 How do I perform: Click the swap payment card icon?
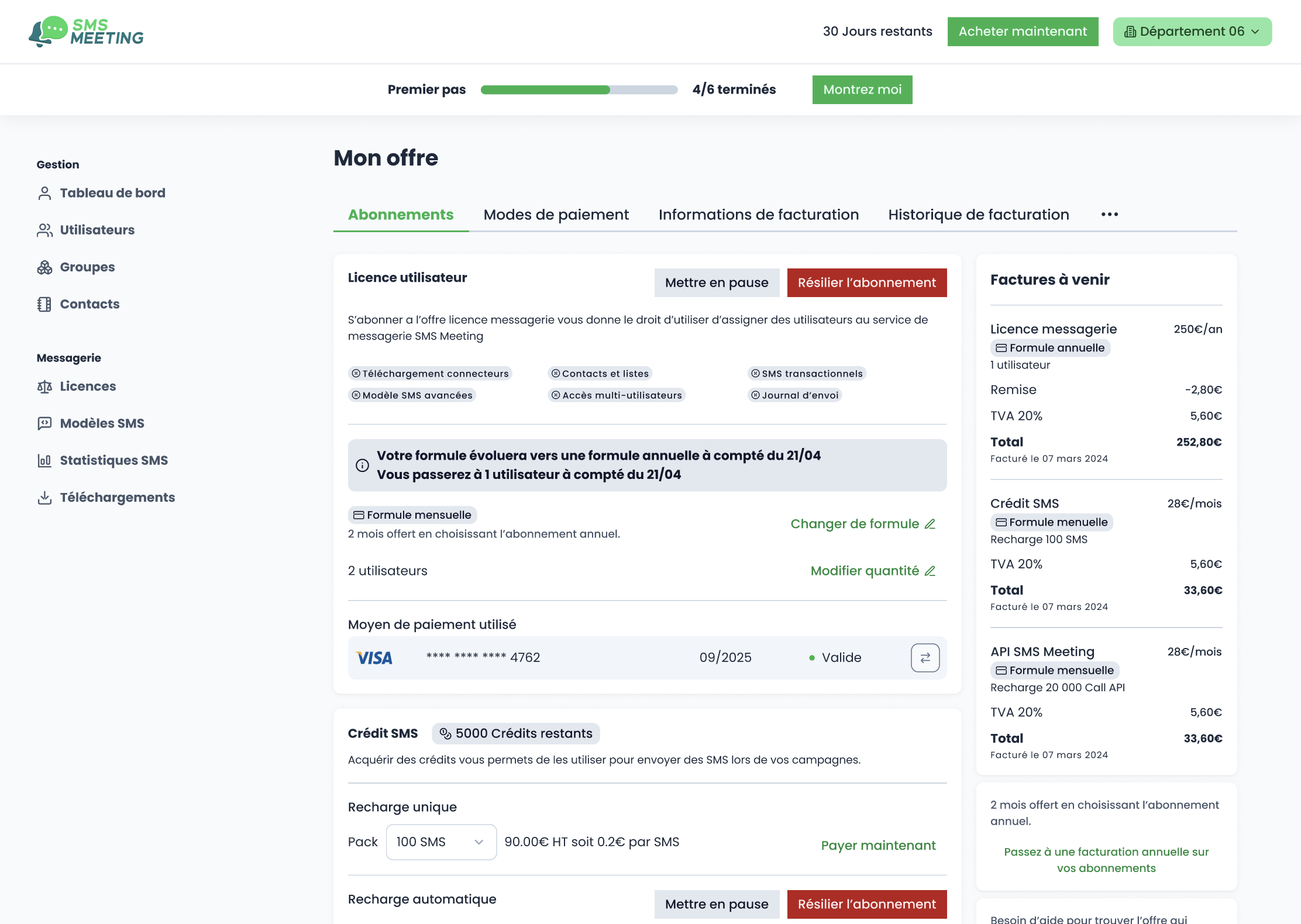click(x=925, y=658)
